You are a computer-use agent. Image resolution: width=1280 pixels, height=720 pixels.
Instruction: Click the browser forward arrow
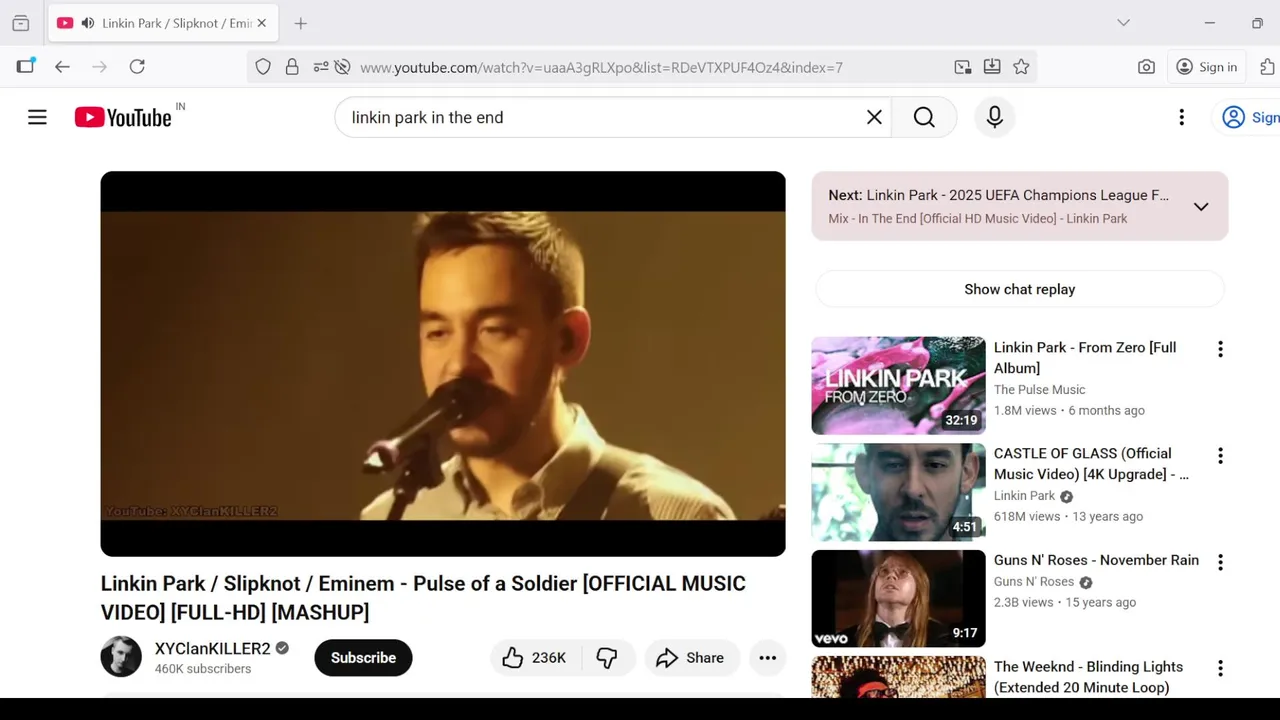point(99,67)
